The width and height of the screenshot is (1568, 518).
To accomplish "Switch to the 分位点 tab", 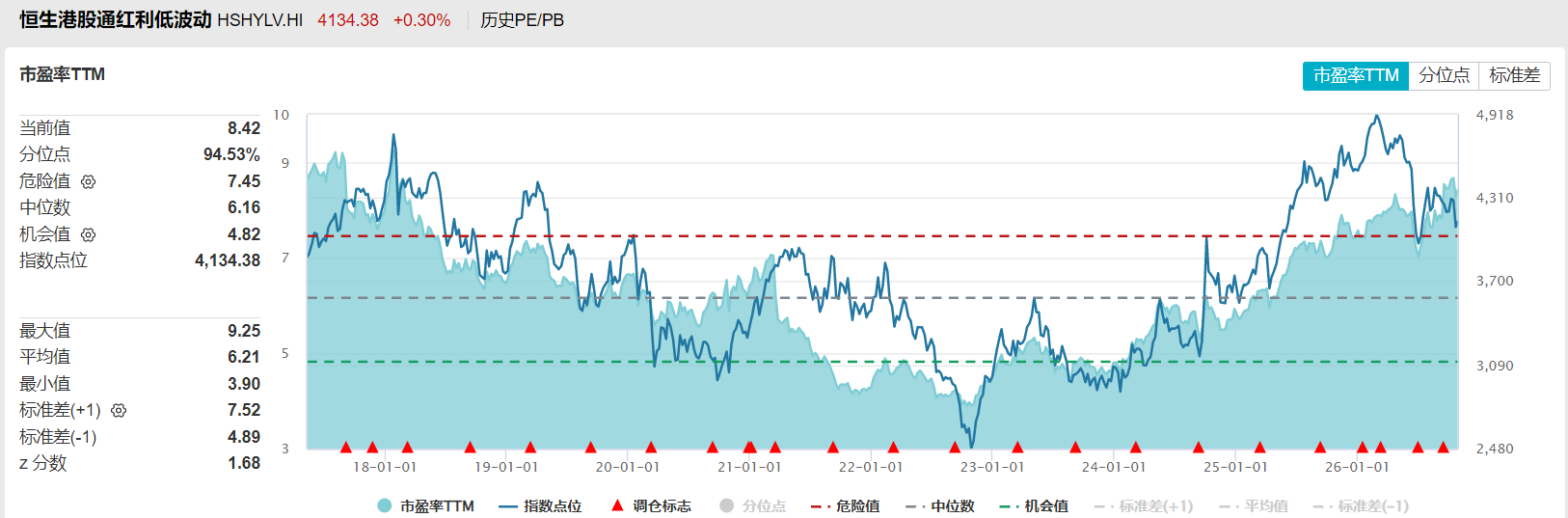I will [x=1444, y=75].
